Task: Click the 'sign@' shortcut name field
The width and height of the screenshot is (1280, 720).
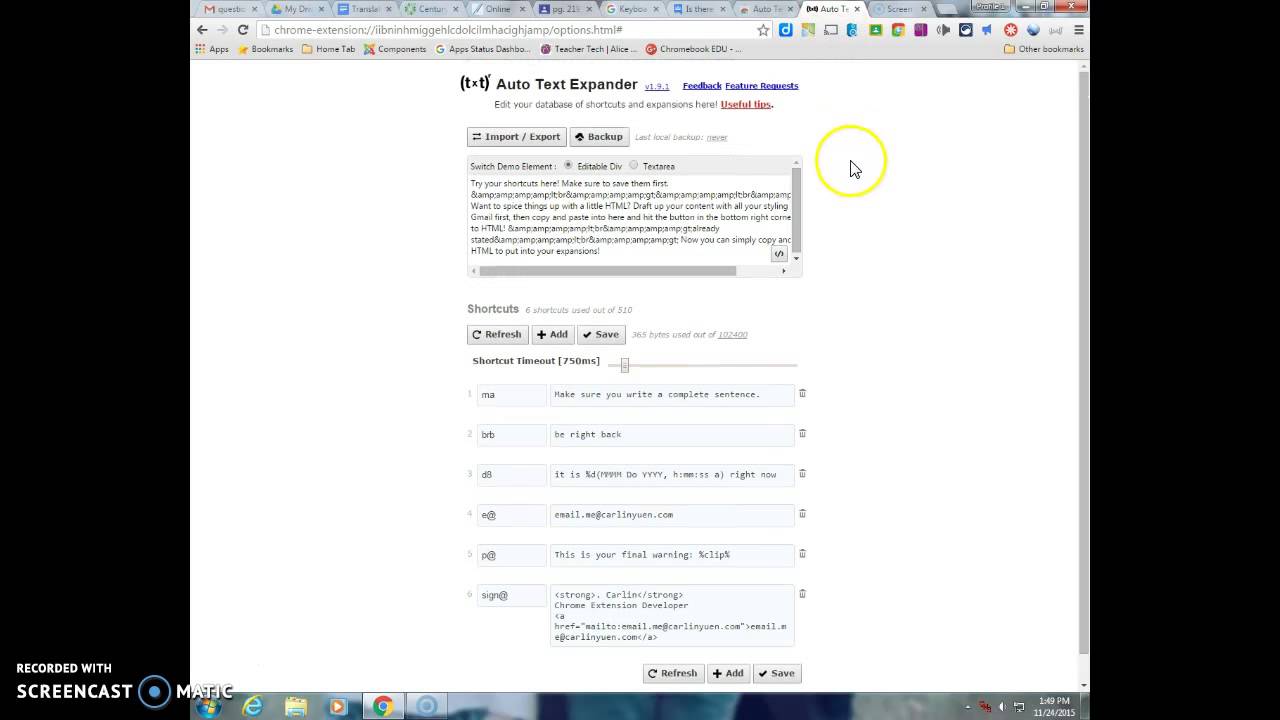Action: click(512, 595)
